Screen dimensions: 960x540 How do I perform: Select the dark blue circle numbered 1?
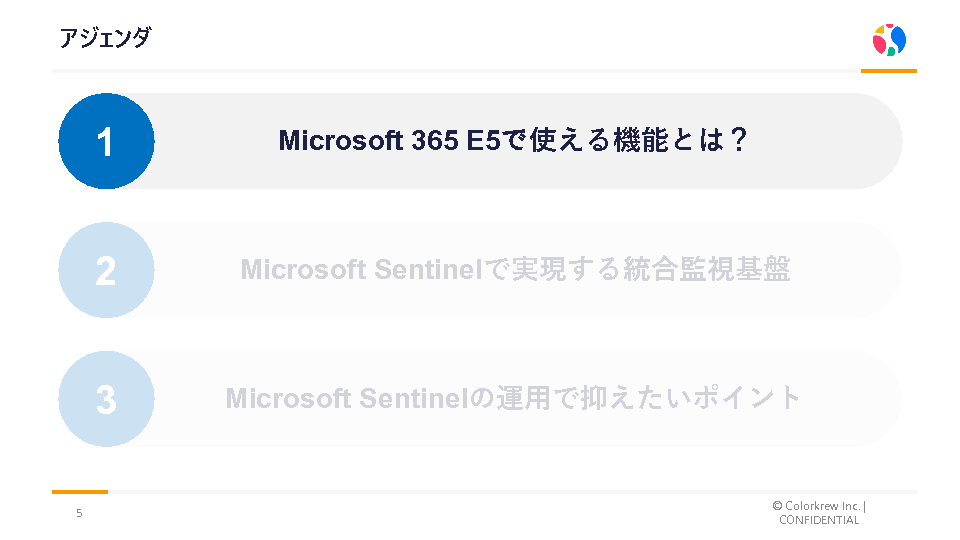(106, 141)
